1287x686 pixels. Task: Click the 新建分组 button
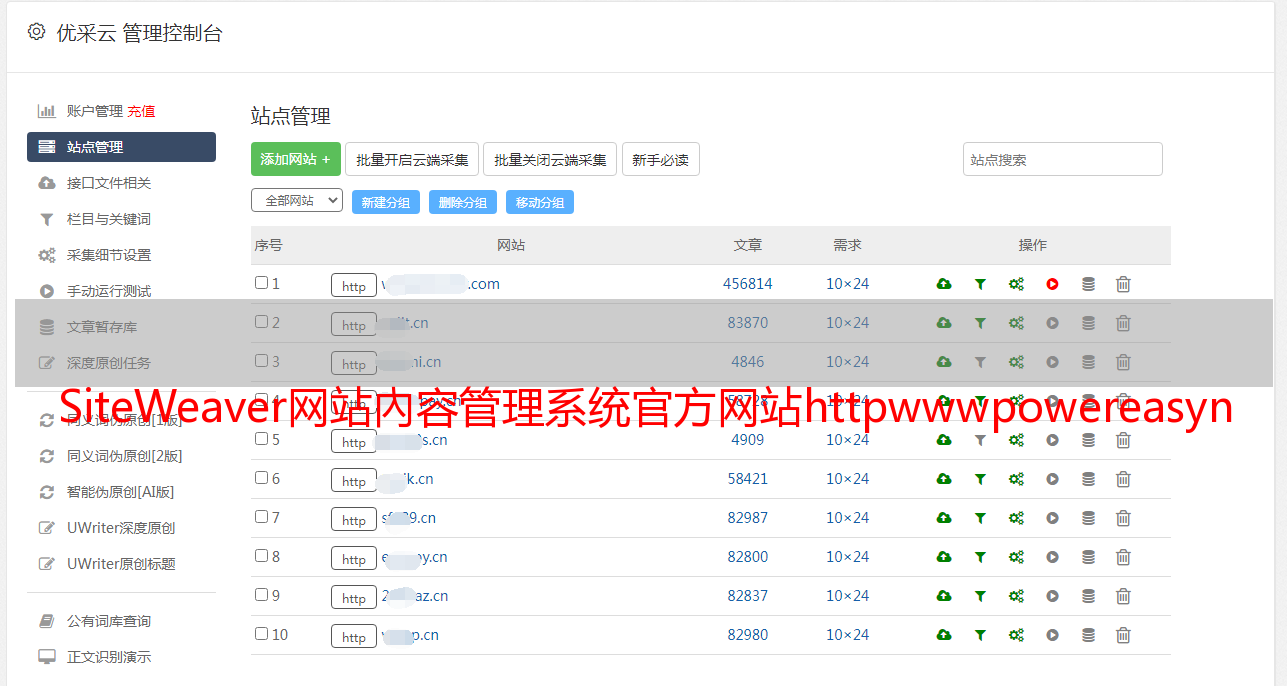click(x=386, y=202)
